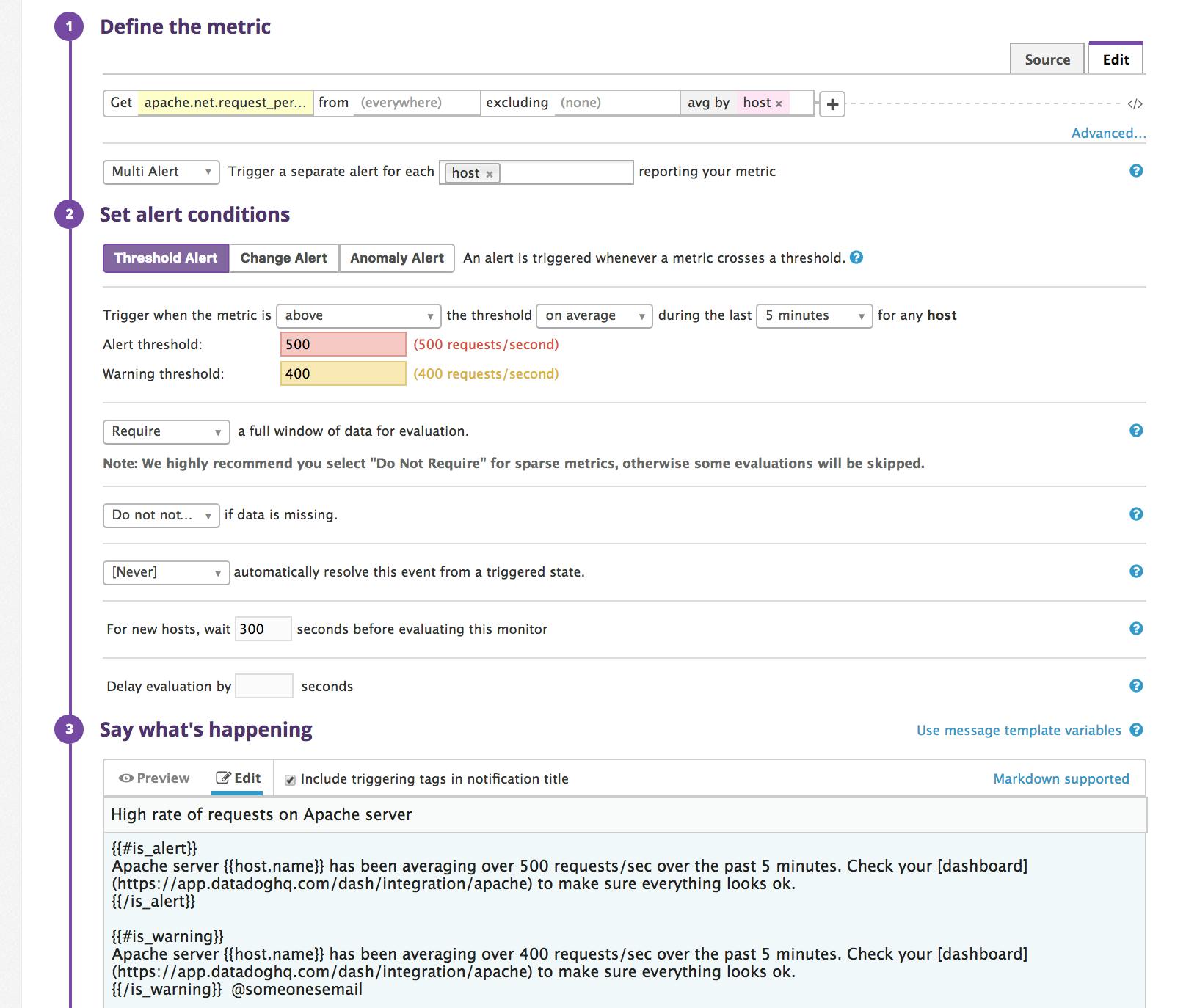Open help for the missing data setting
This screenshot has height=1008, width=1186.
pos(1135,514)
